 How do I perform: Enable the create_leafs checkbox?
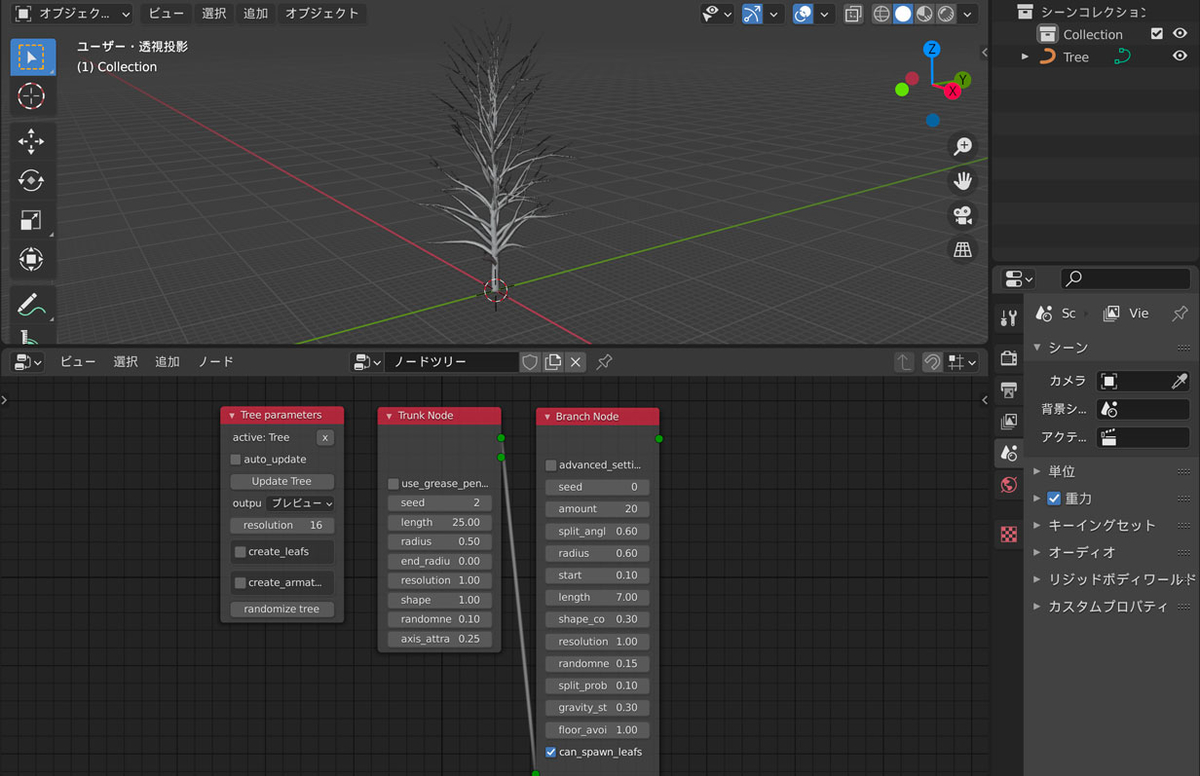[x=240, y=552]
